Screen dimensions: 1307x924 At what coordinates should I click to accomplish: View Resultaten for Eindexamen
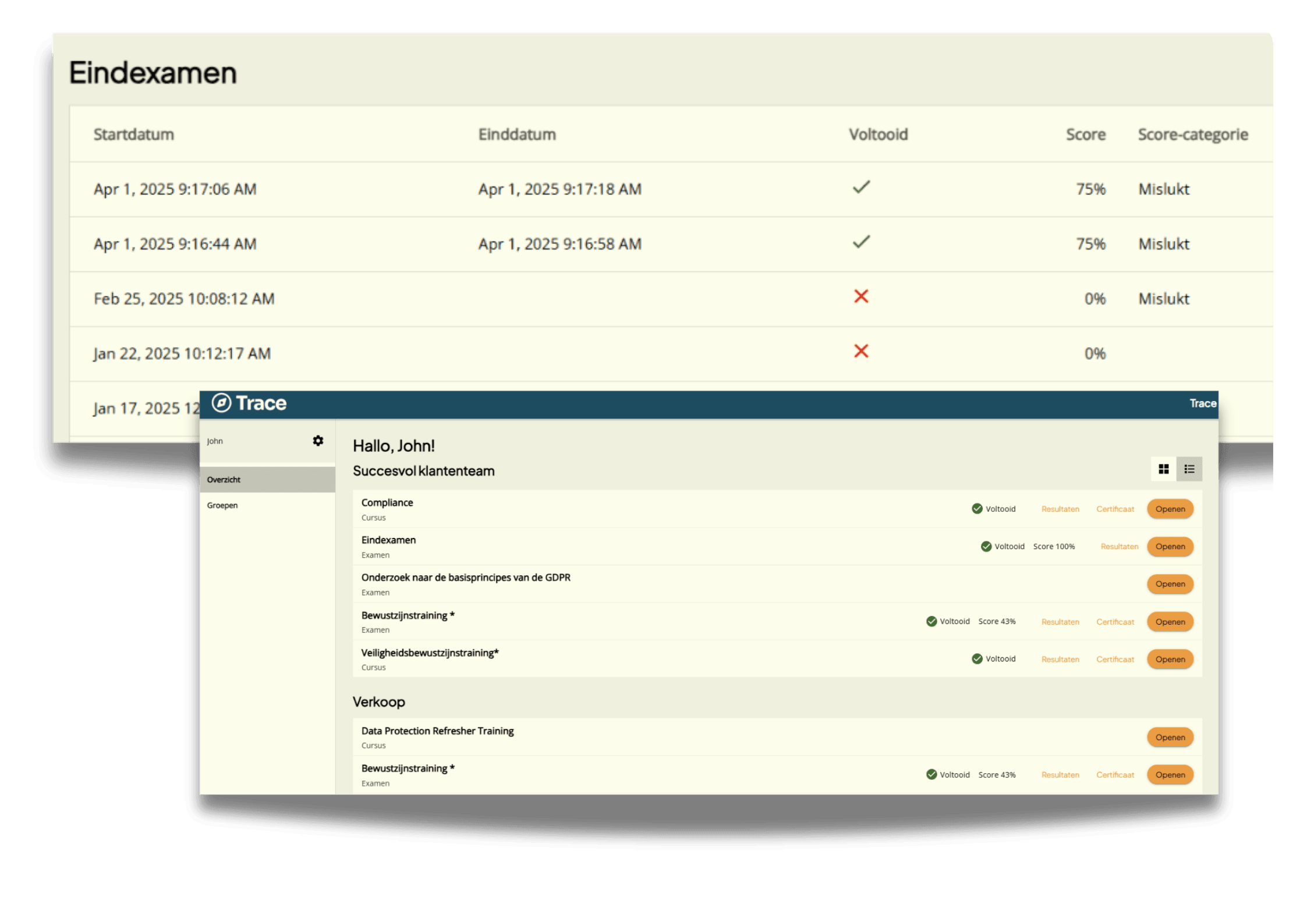(x=1119, y=546)
